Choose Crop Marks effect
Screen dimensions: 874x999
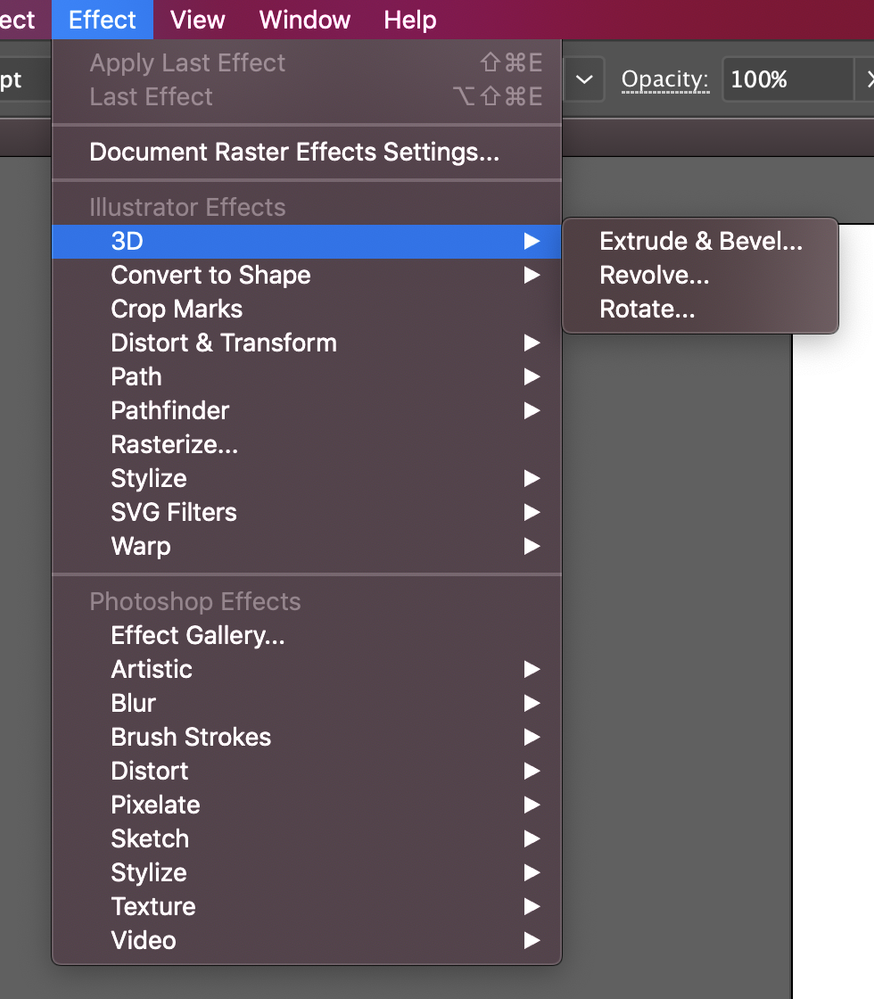tap(177, 309)
